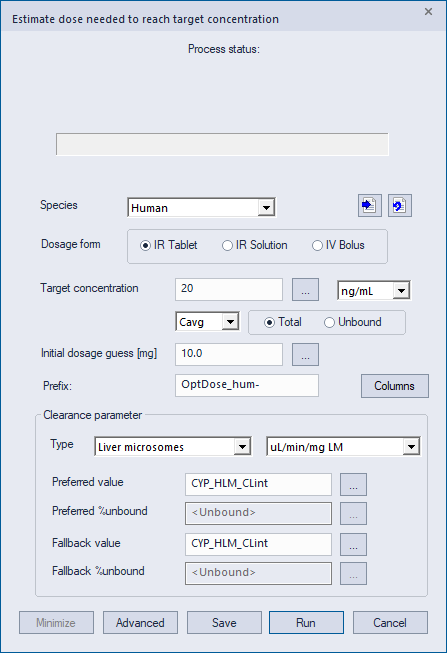This screenshot has width=447, height=653.
Task: Click the reset settings document icon
Action: pyautogui.click(x=400, y=205)
